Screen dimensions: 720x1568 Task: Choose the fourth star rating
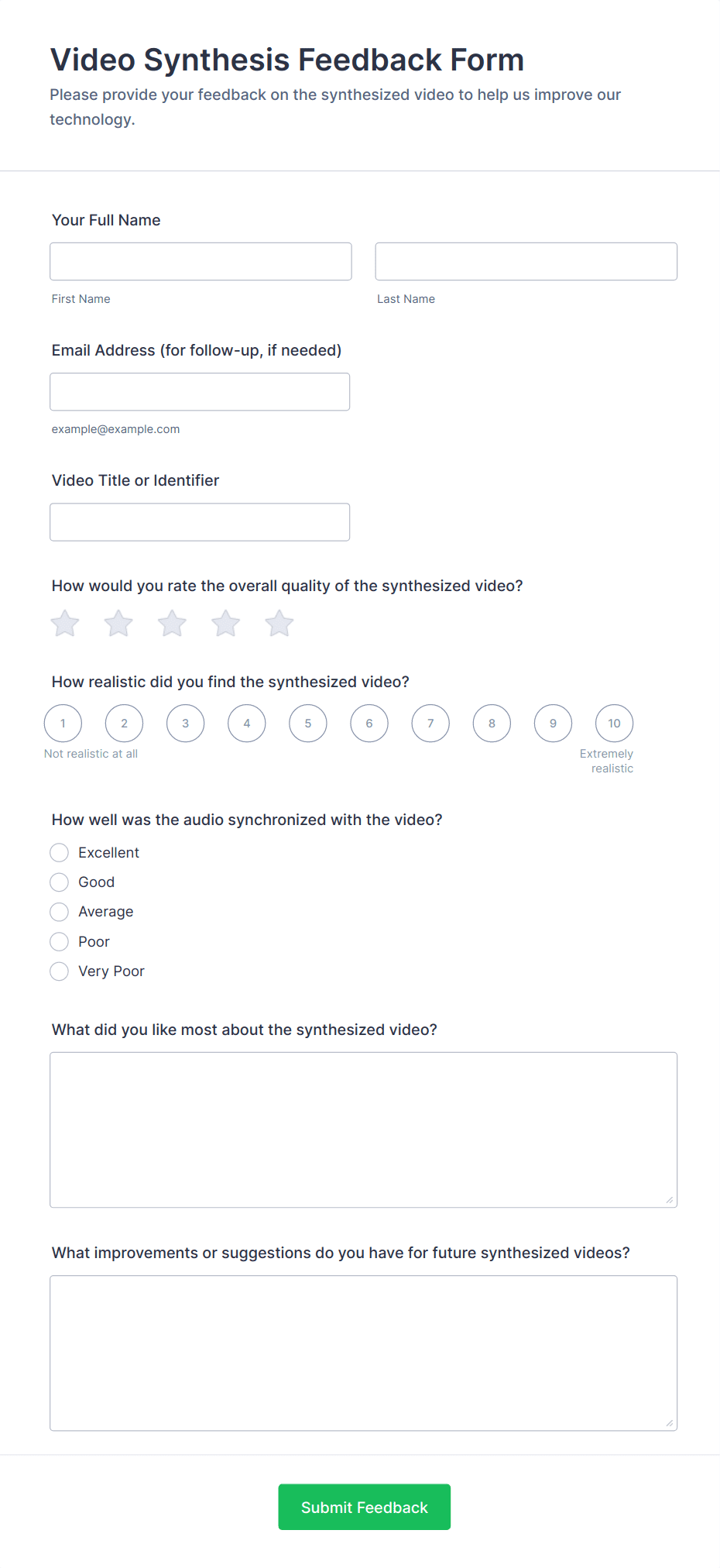pos(226,624)
